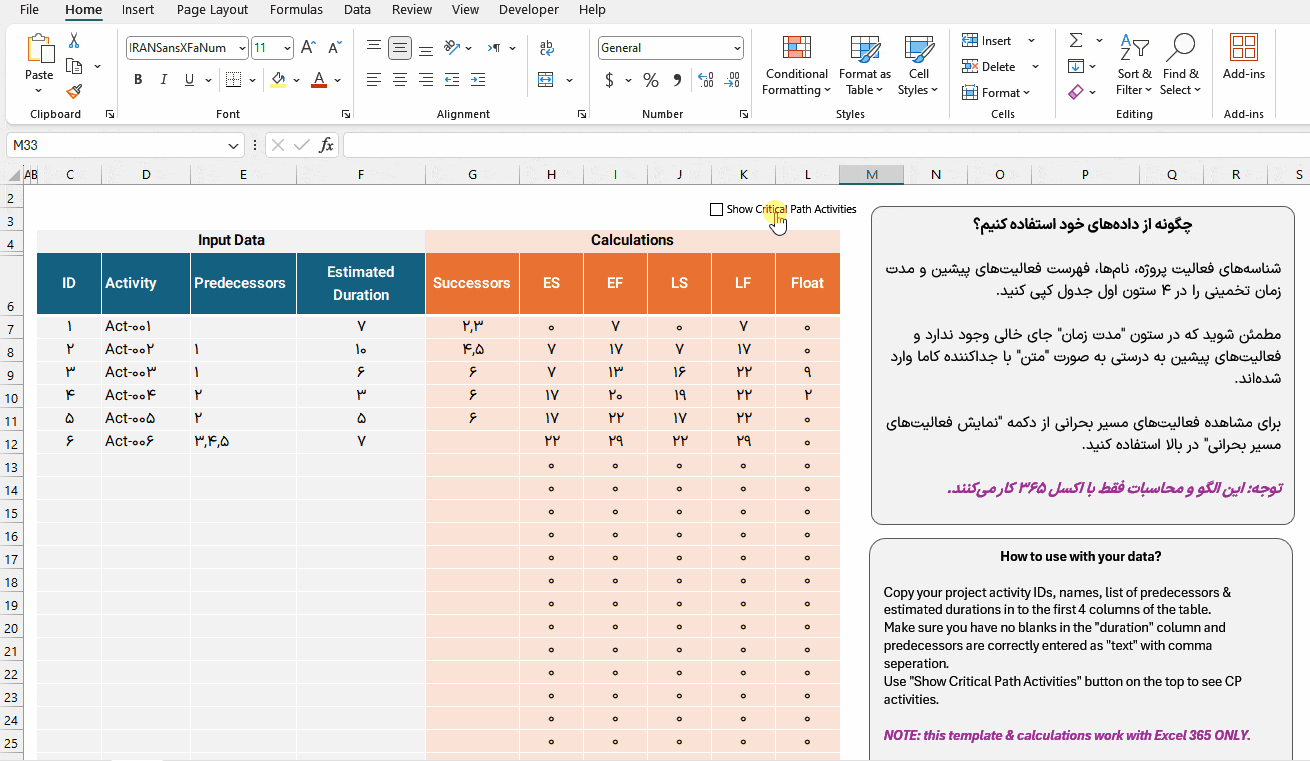Viewport: 1310px width, 761px height.
Task: Switch to the Data tab
Action: [x=357, y=9]
